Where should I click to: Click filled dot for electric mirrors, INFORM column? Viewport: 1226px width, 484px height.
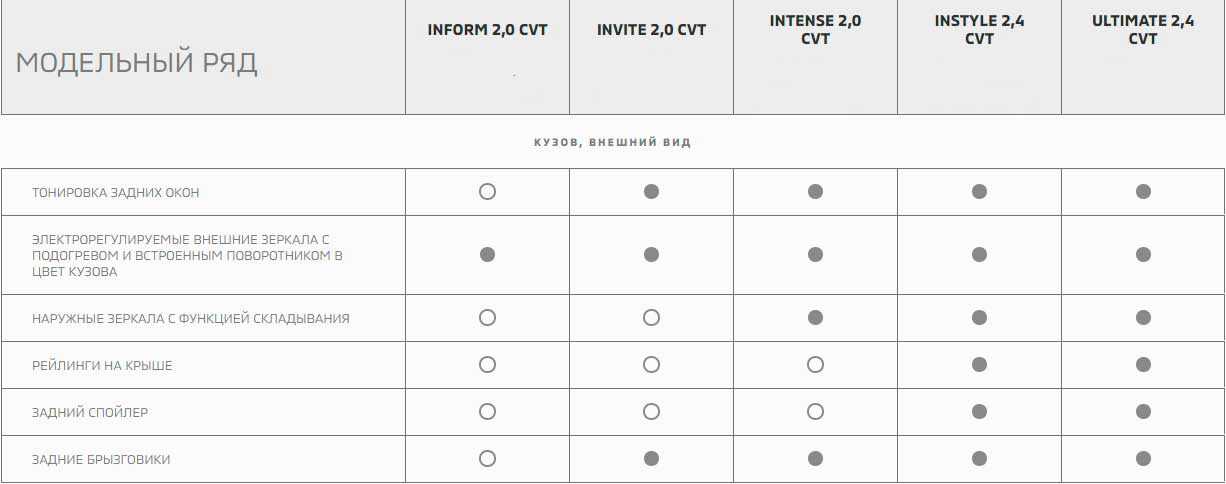point(487,255)
